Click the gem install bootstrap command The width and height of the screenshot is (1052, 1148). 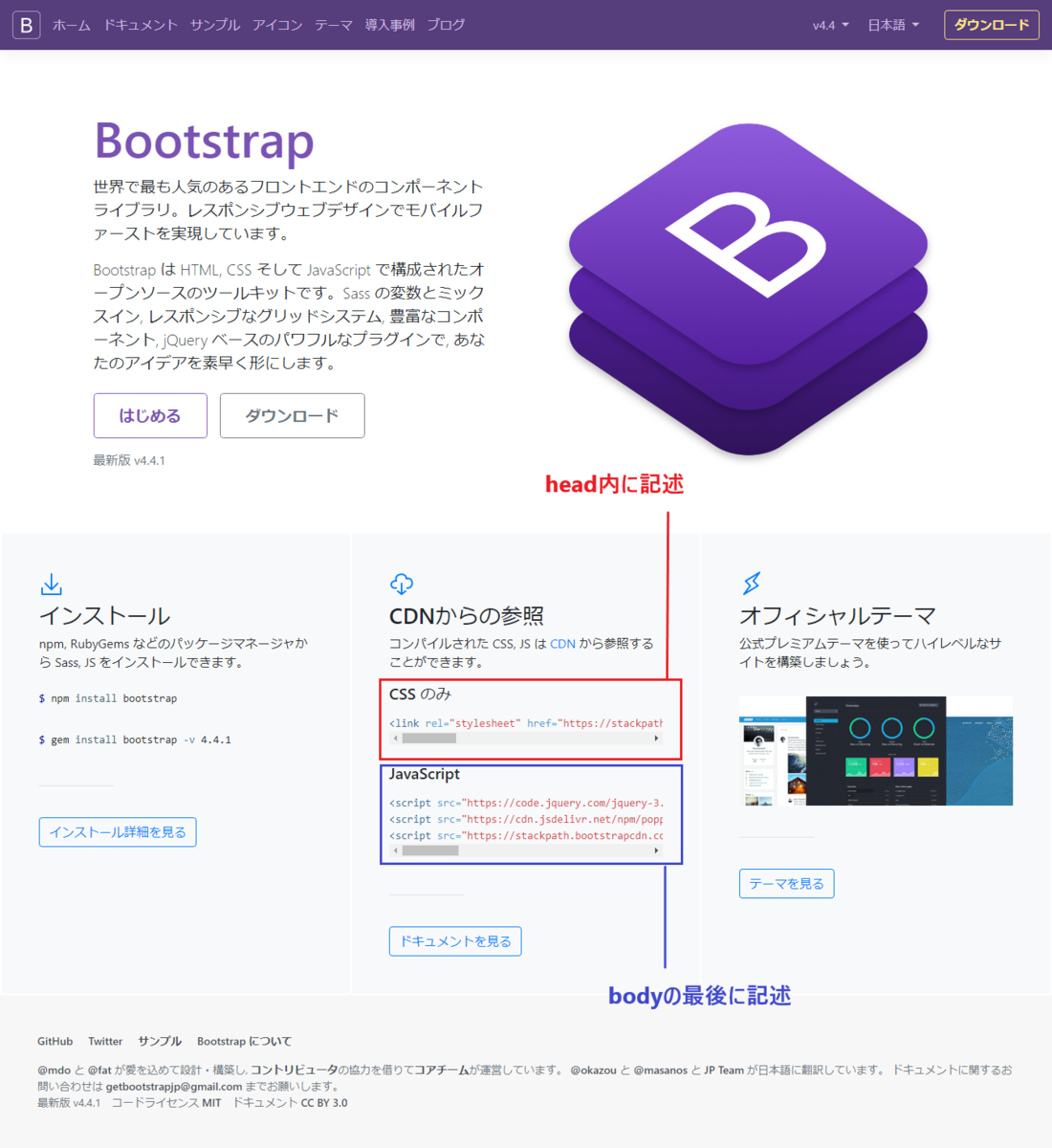135,740
